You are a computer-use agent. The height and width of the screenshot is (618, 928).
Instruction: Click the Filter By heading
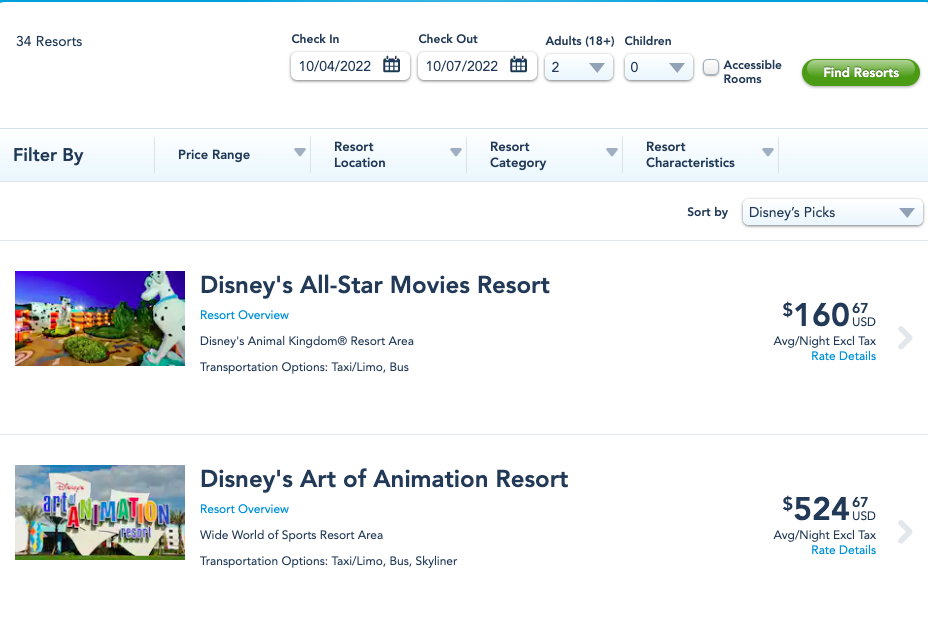48,155
